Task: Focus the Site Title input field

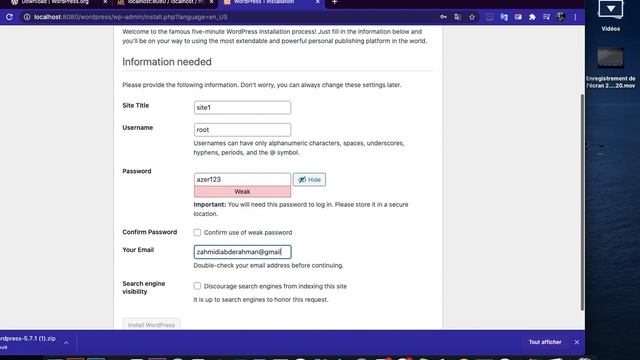Action: click(242, 107)
